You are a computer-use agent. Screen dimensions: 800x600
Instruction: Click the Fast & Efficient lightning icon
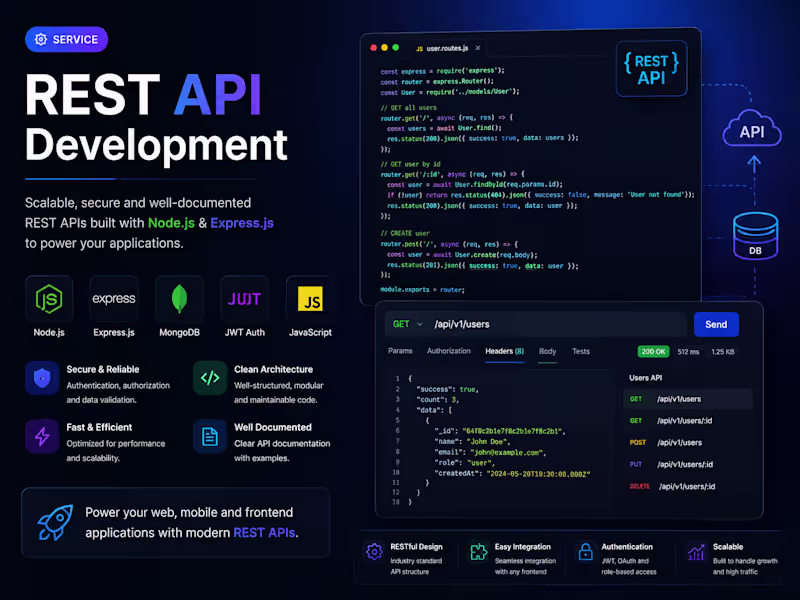click(42, 436)
